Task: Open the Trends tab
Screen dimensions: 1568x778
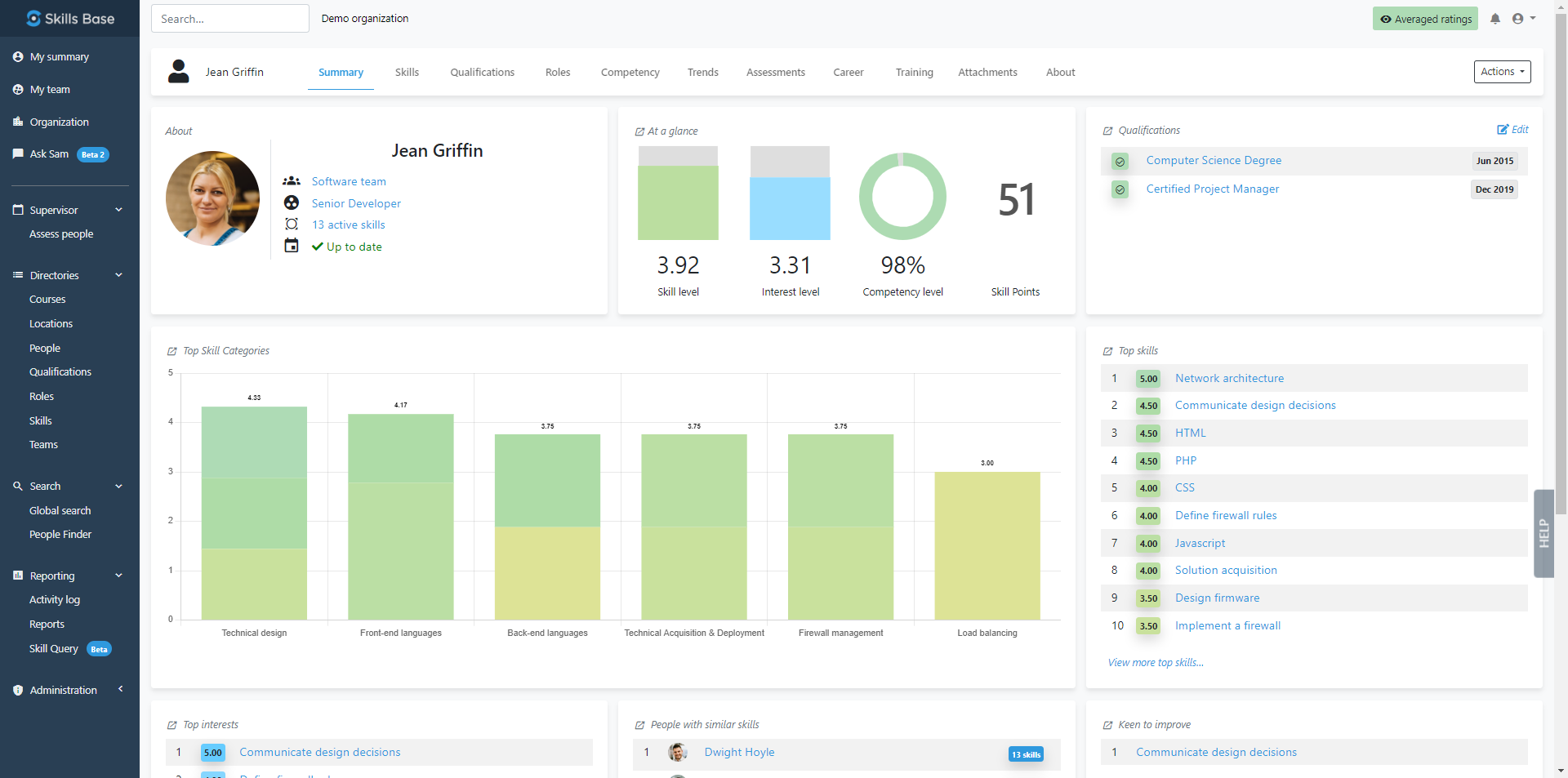Action: pos(702,73)
